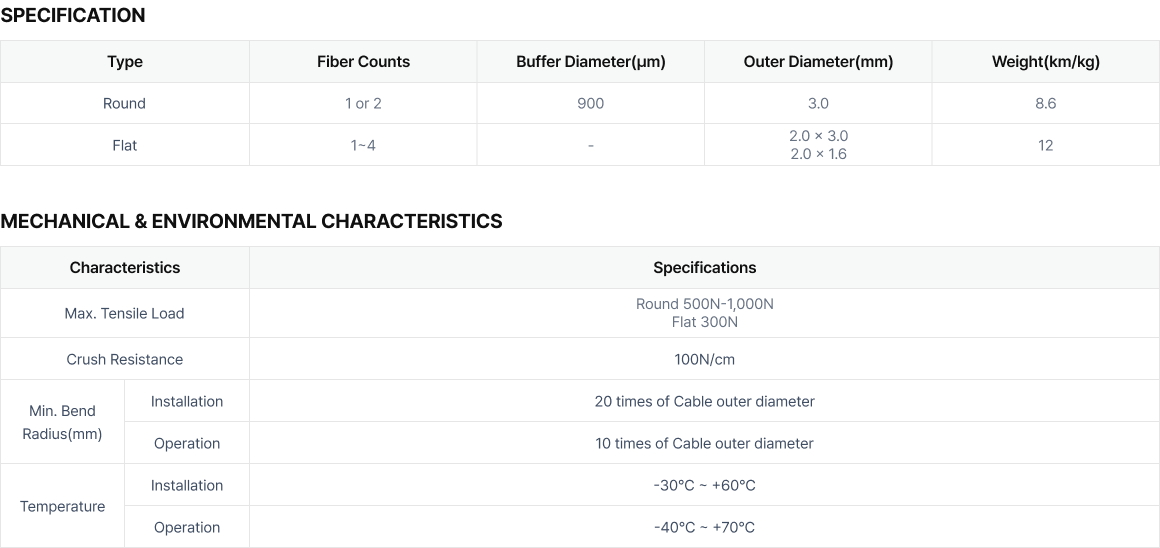Select the Buffer Diameter(μm) header cell

coord(590,62)
